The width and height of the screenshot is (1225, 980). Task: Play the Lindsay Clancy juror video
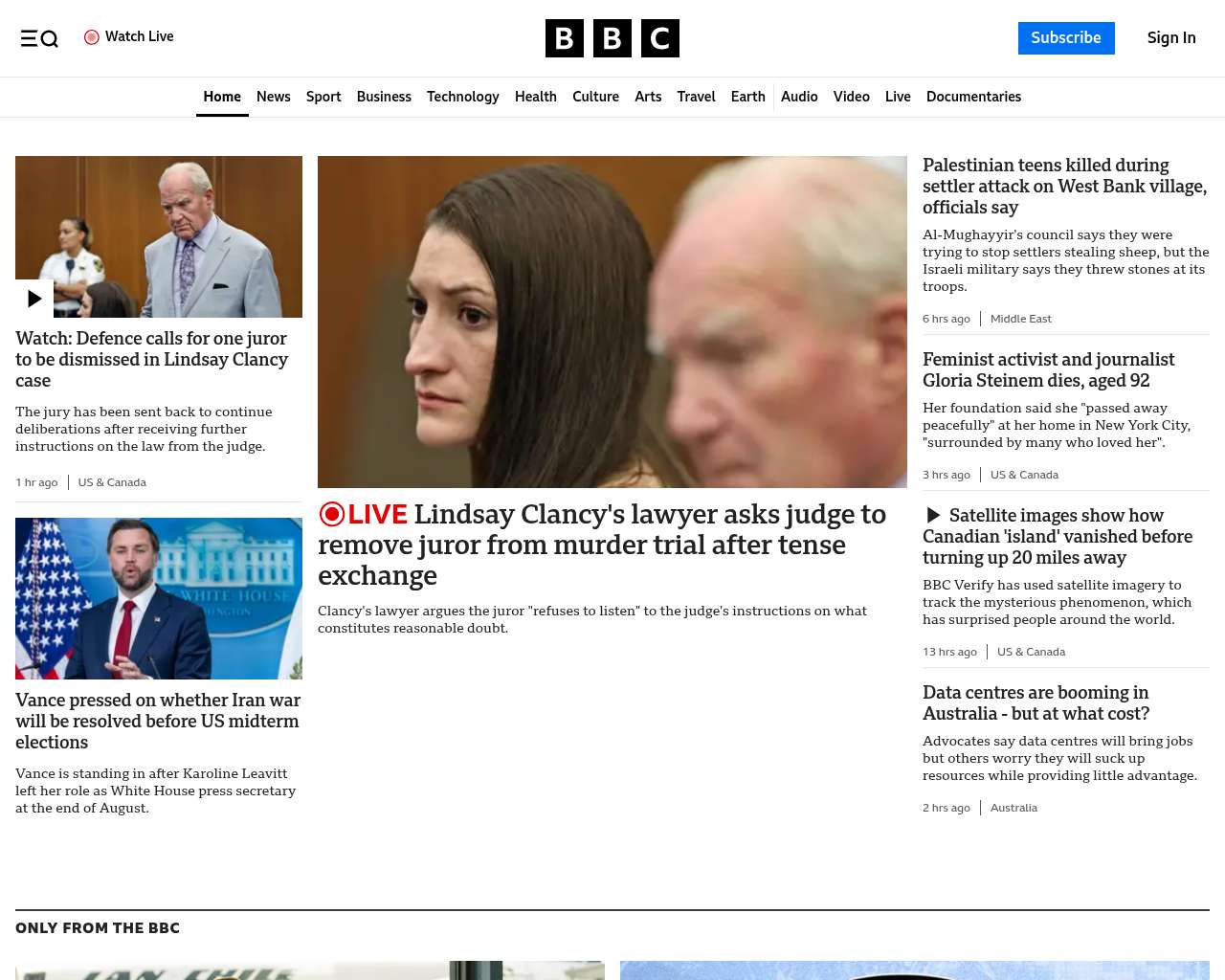tap(34, 299)
